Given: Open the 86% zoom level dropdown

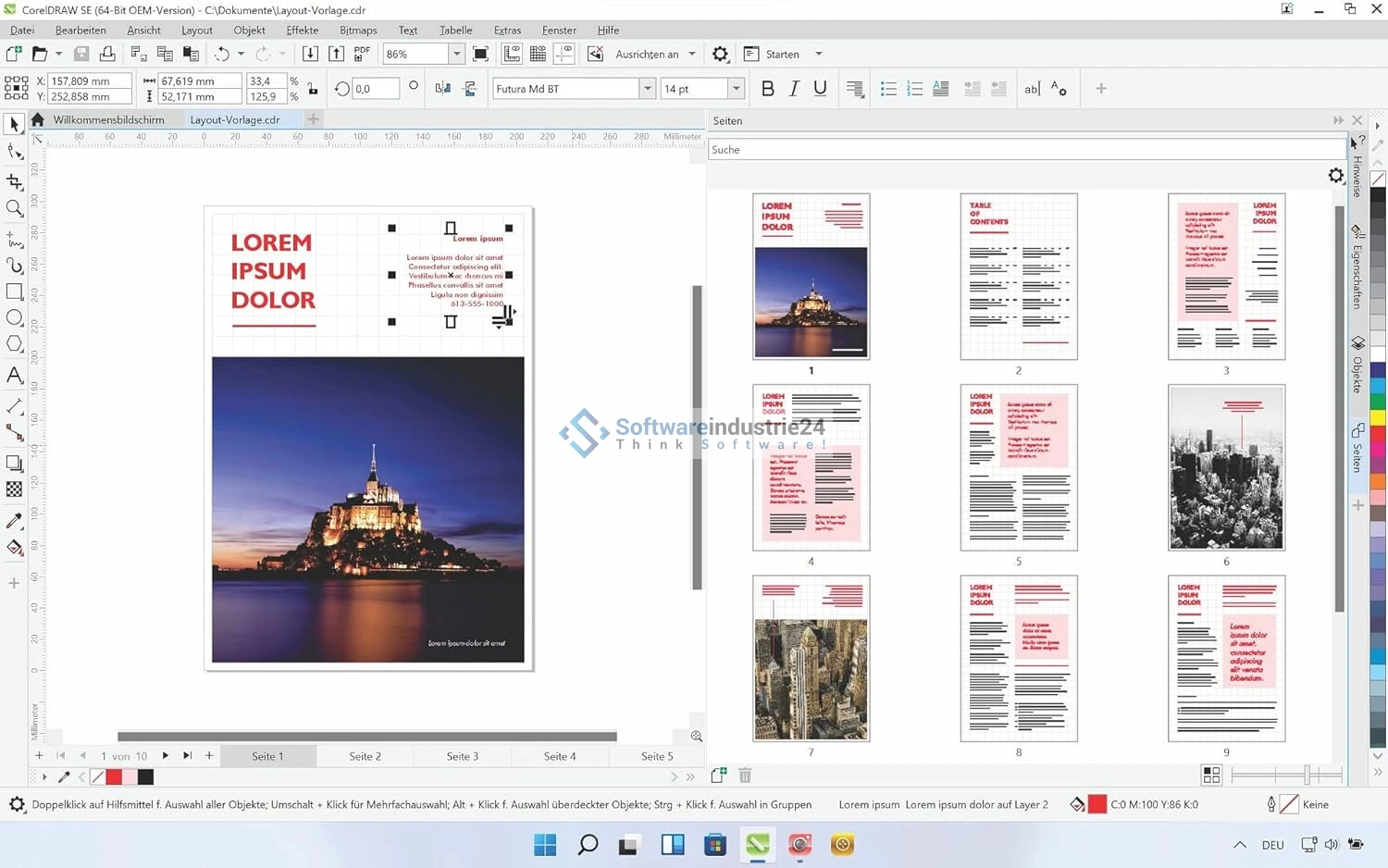Looking at the screenshot, I should point(456,54).
